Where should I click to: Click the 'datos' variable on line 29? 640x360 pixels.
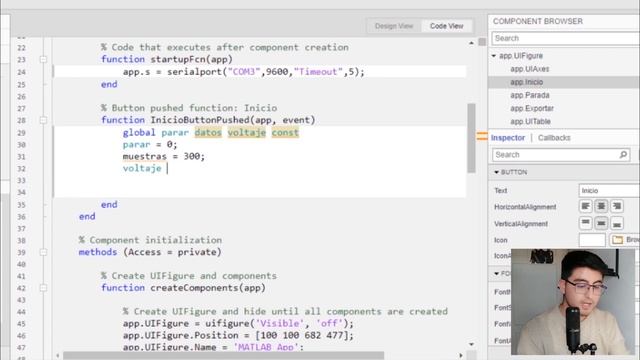coord(208,133)
